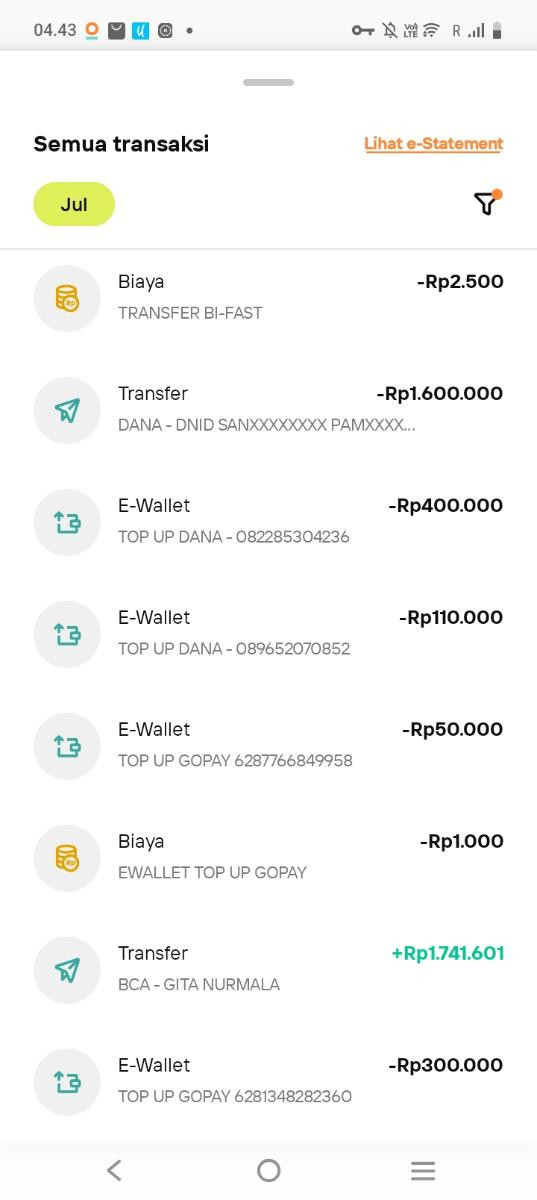Tap the Android home circle button

pos(268,1170)
